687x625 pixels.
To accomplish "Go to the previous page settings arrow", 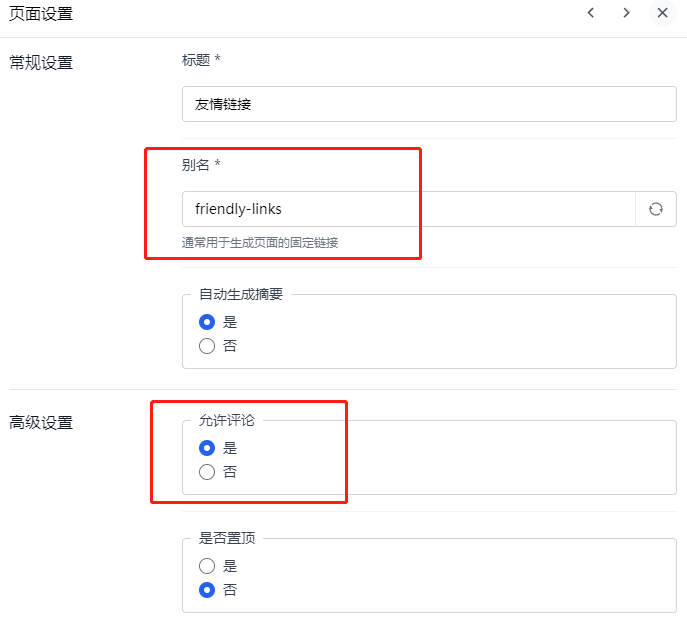I will [591, 13].
